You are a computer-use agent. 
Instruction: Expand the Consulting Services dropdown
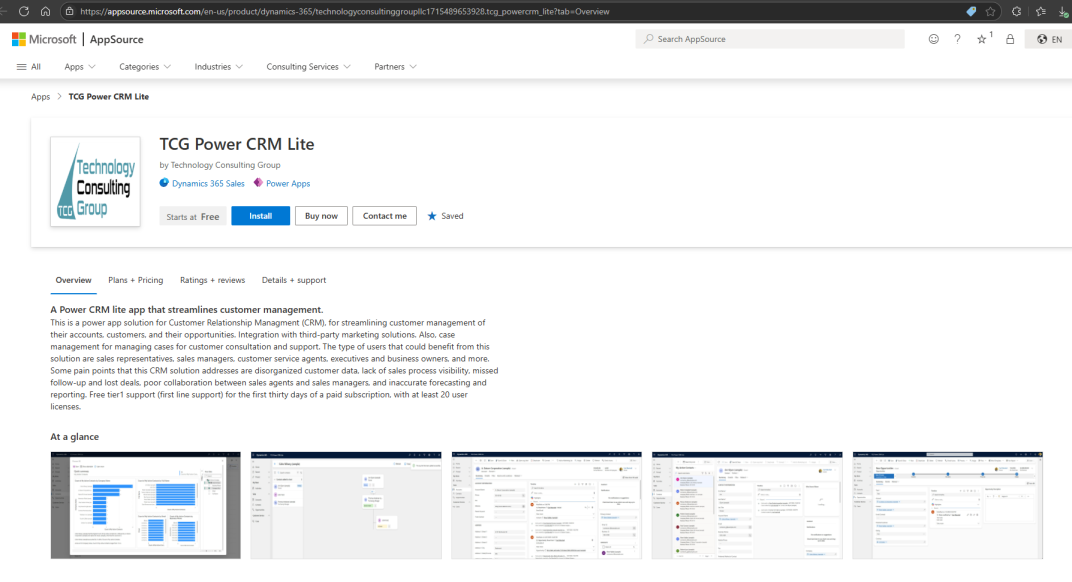click(308, 66)
